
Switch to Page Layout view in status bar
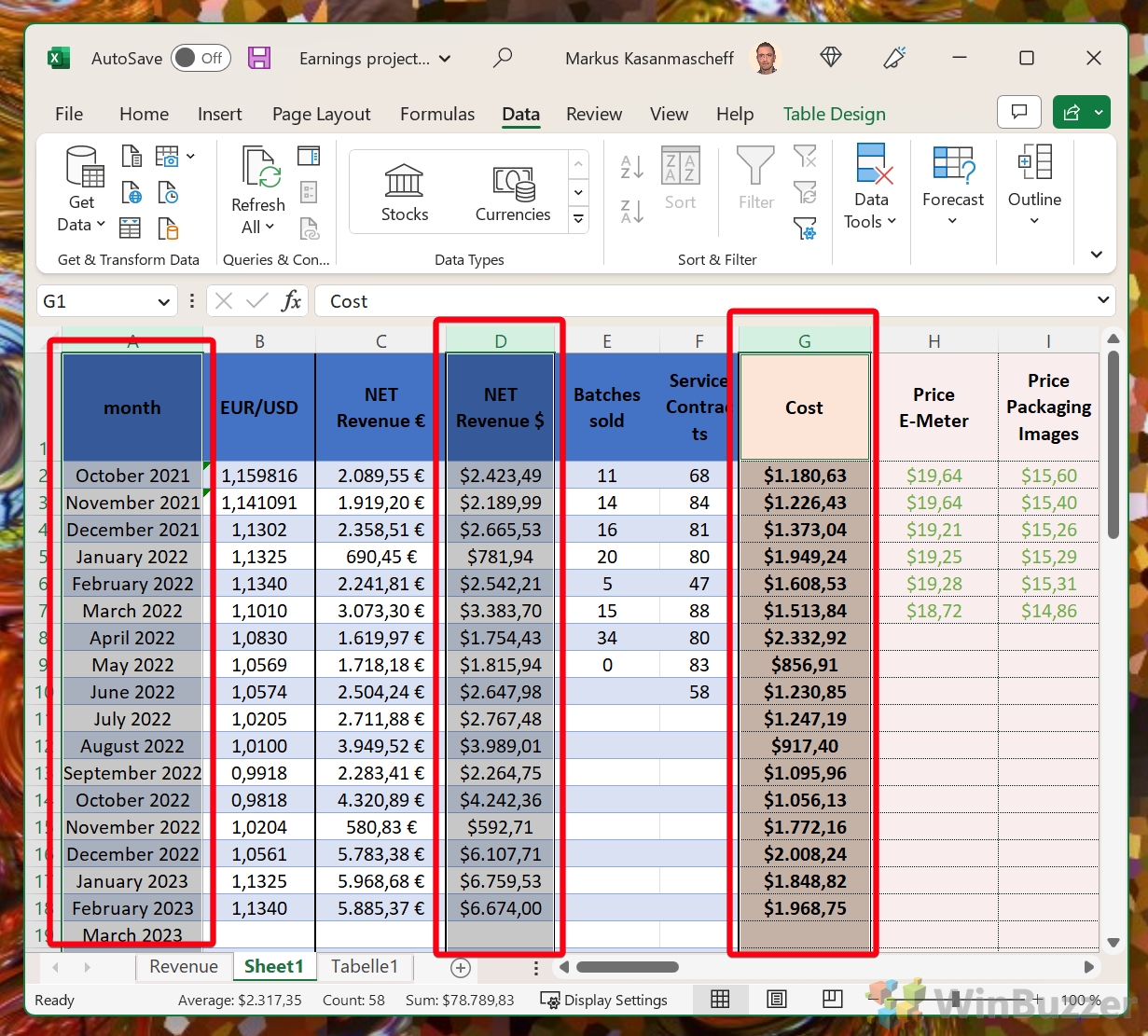pyautogui.click(x=776, y=1000)
